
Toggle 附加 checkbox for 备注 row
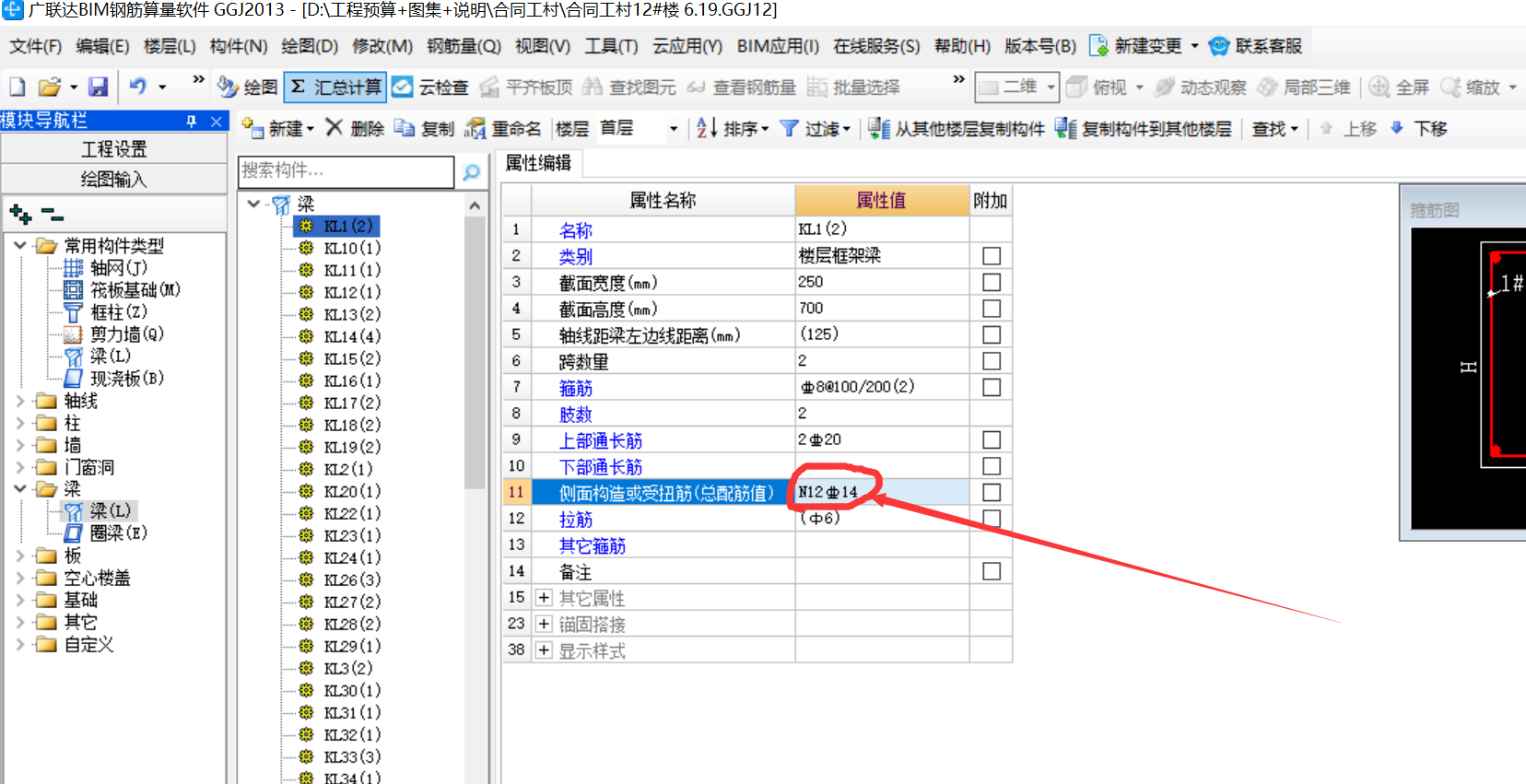click(992, 571)
